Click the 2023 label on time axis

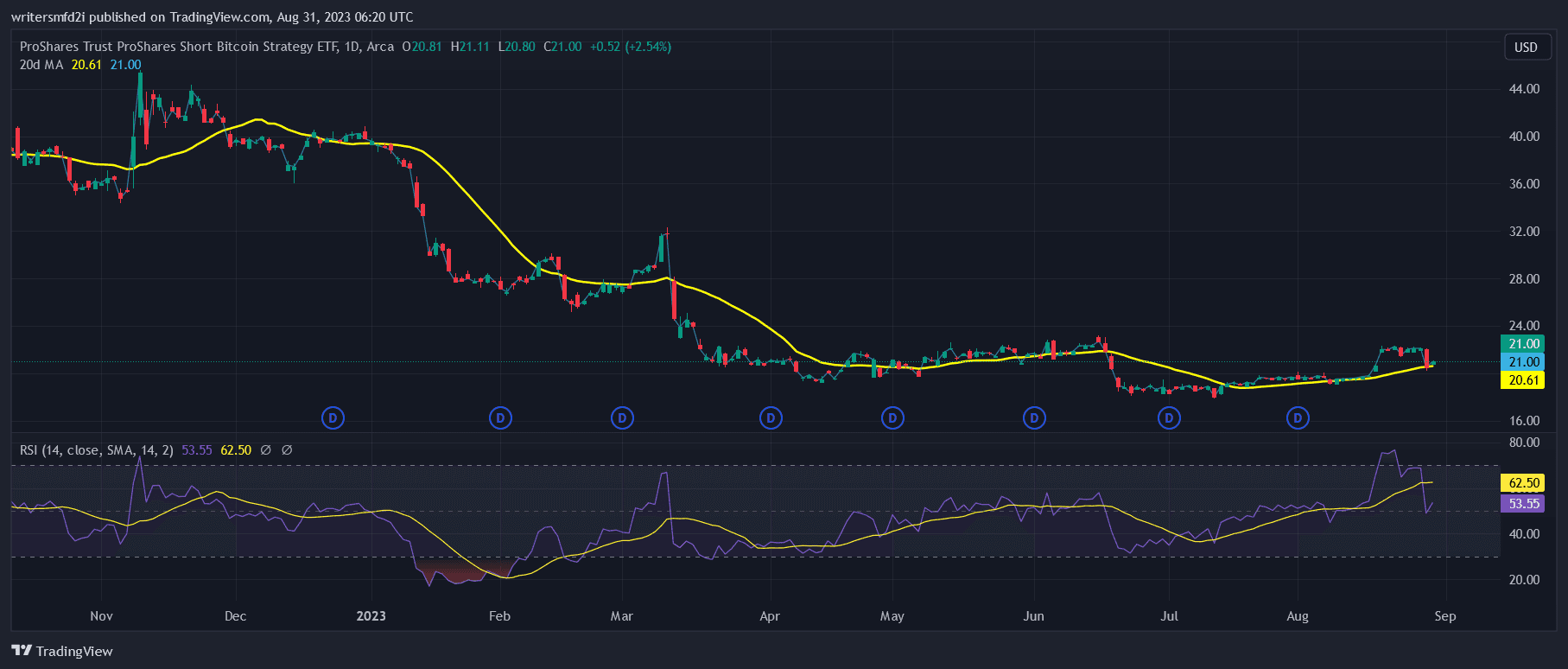coord(371,616)
